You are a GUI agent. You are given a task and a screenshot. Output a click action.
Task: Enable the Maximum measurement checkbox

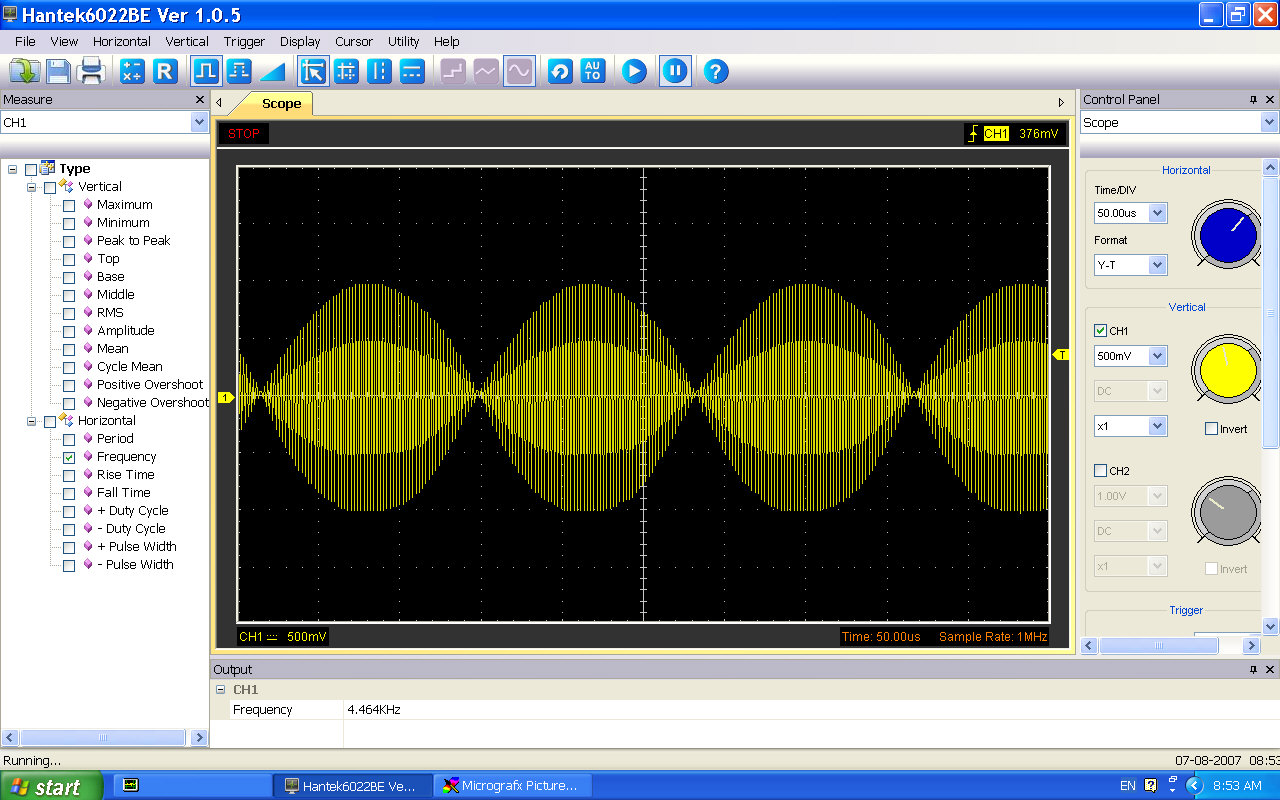coord(69,205)
